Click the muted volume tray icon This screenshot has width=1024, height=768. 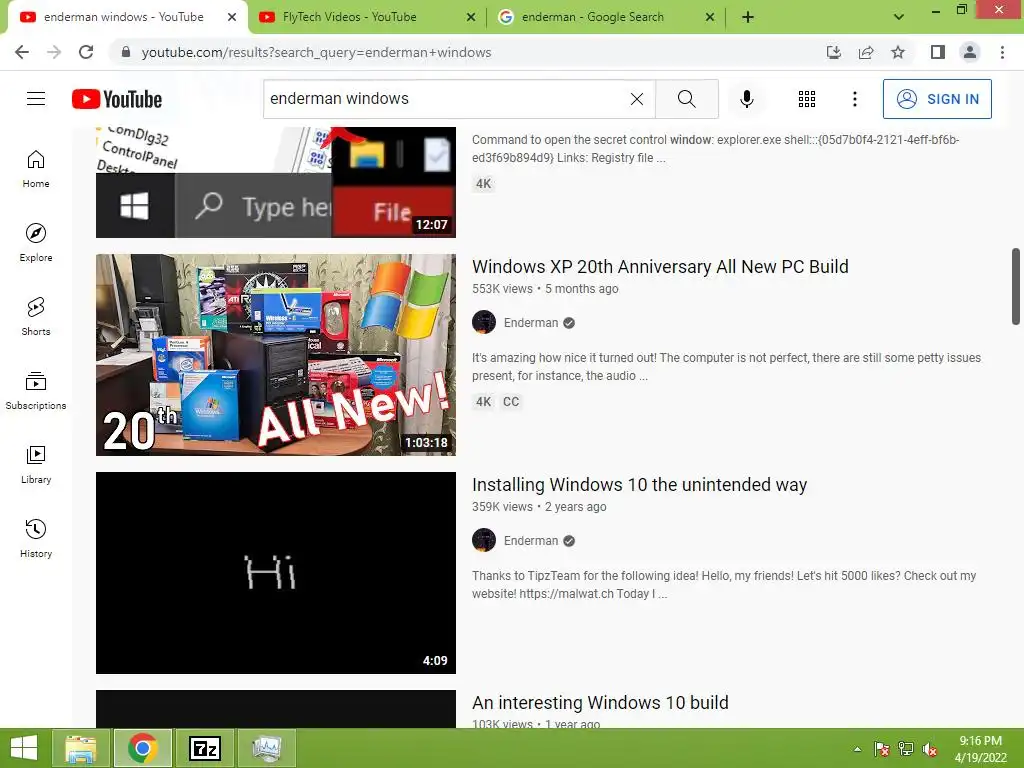(930, 749)
